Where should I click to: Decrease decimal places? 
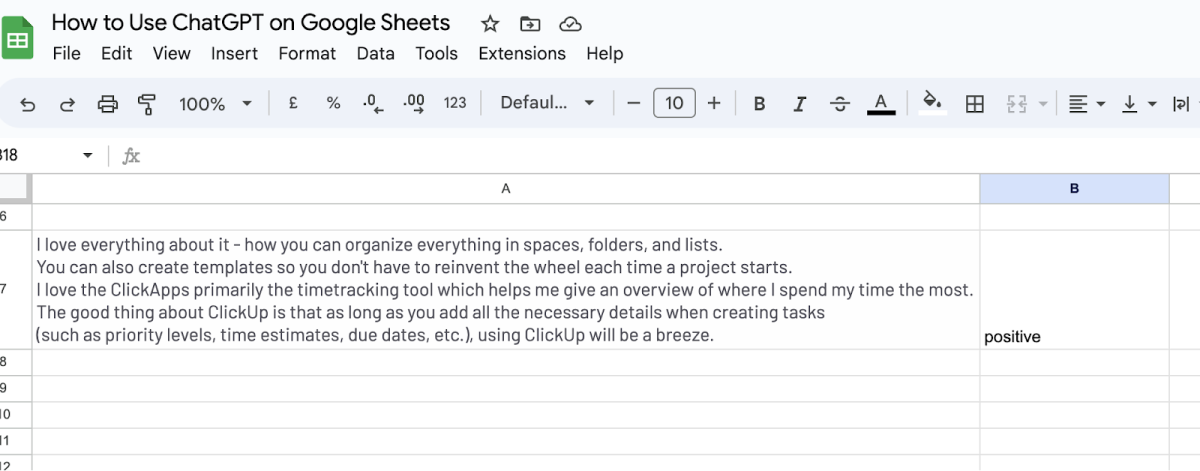tap(373, 103)
